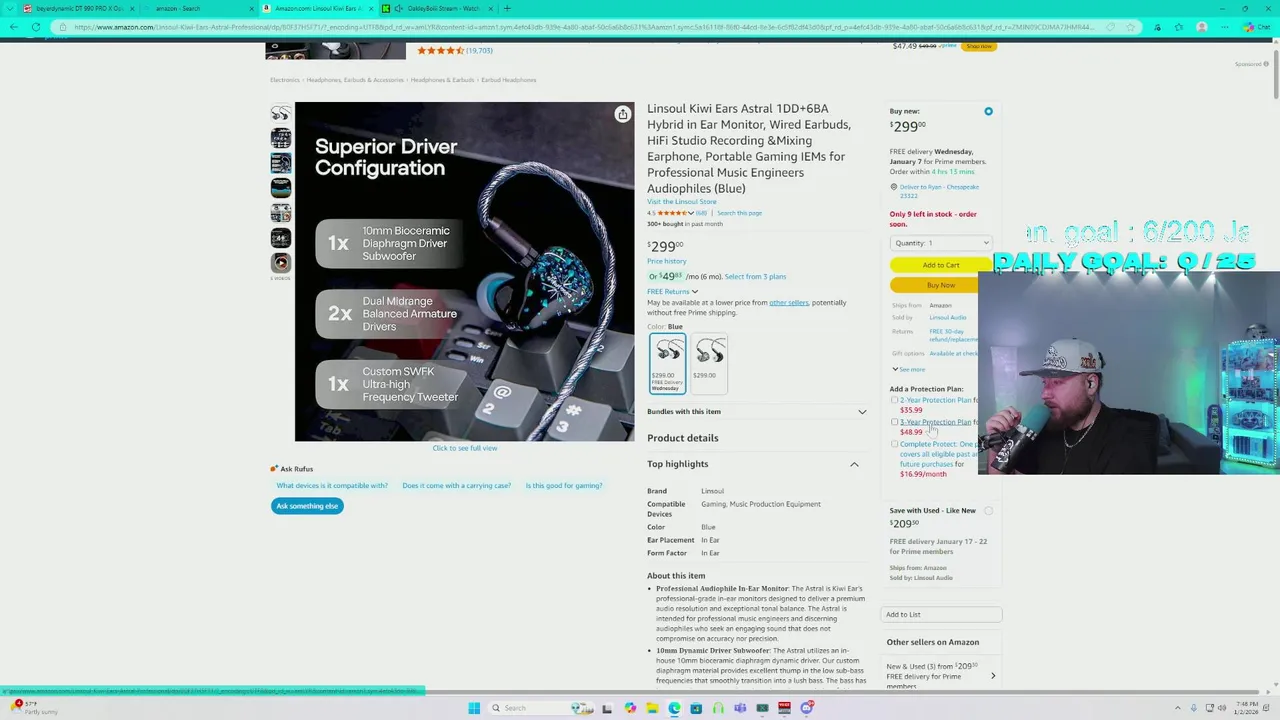
Task: Click Select from 3 plans link
Action: pyautogui.click(x=755, y=277)
